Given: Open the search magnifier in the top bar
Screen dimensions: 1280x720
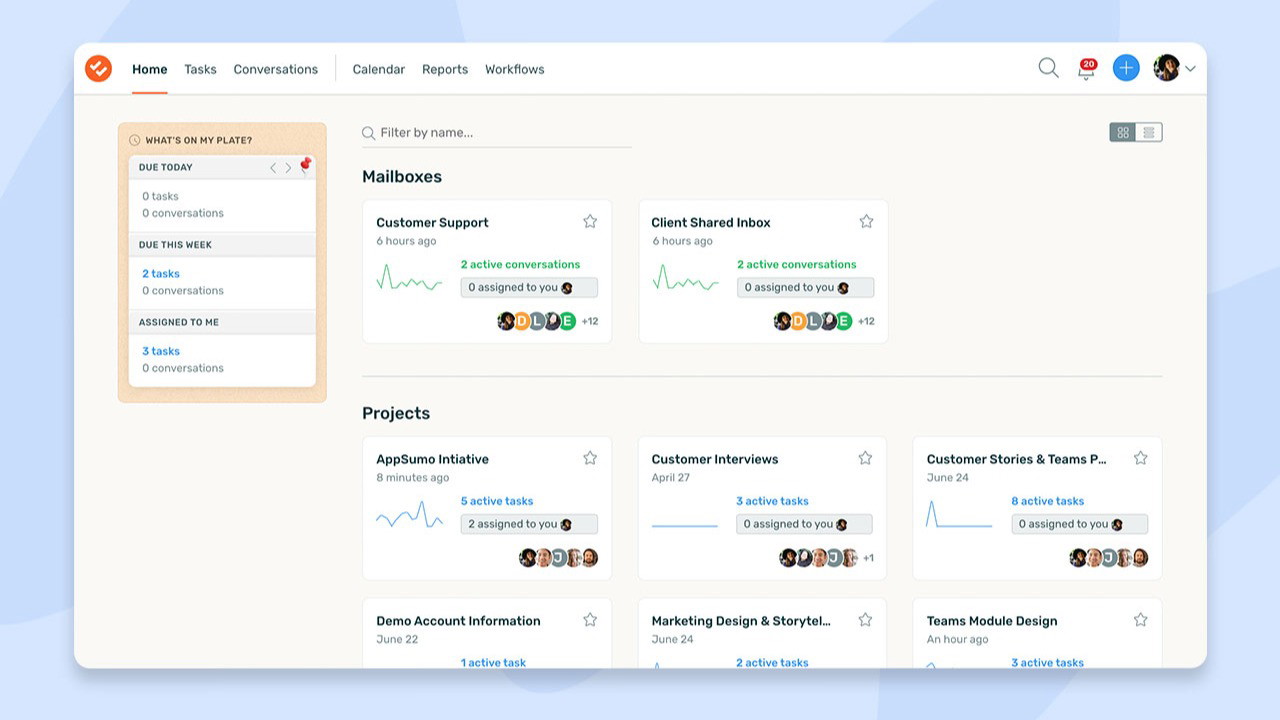Looking at the screenshot, I should (x=1048, y=68).
